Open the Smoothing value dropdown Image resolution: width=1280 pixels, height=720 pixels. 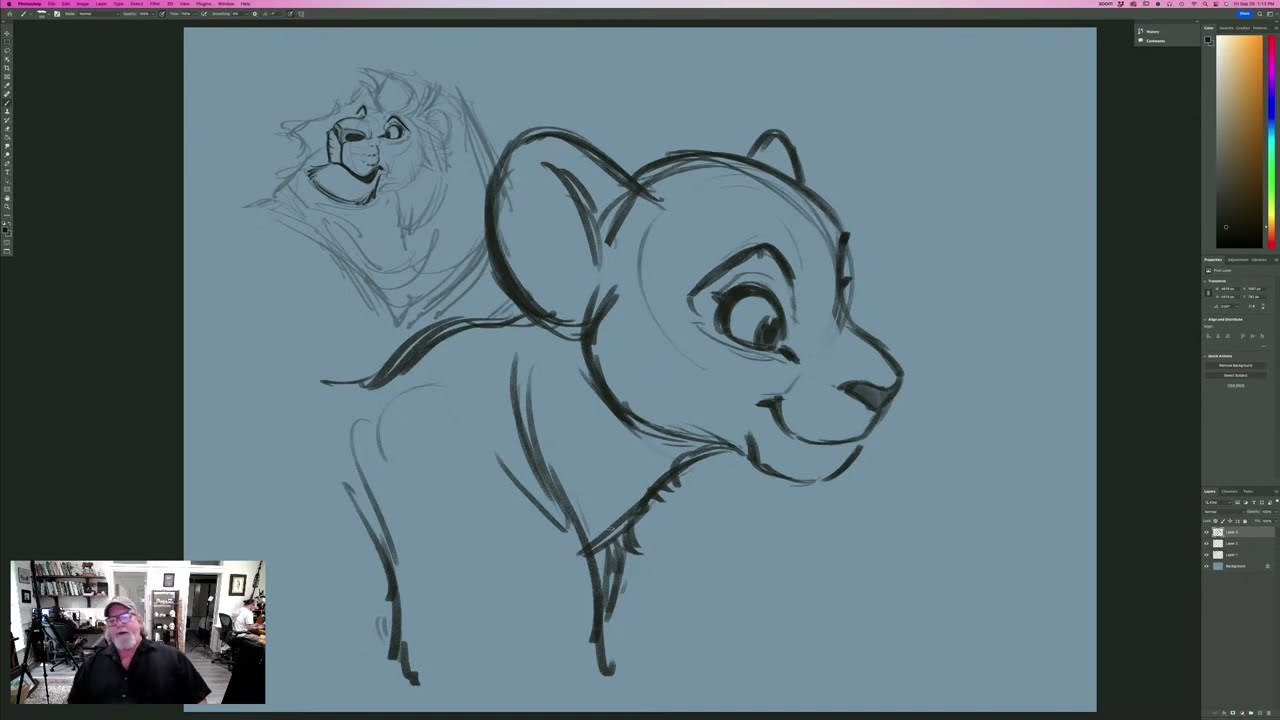coord(246,13)
